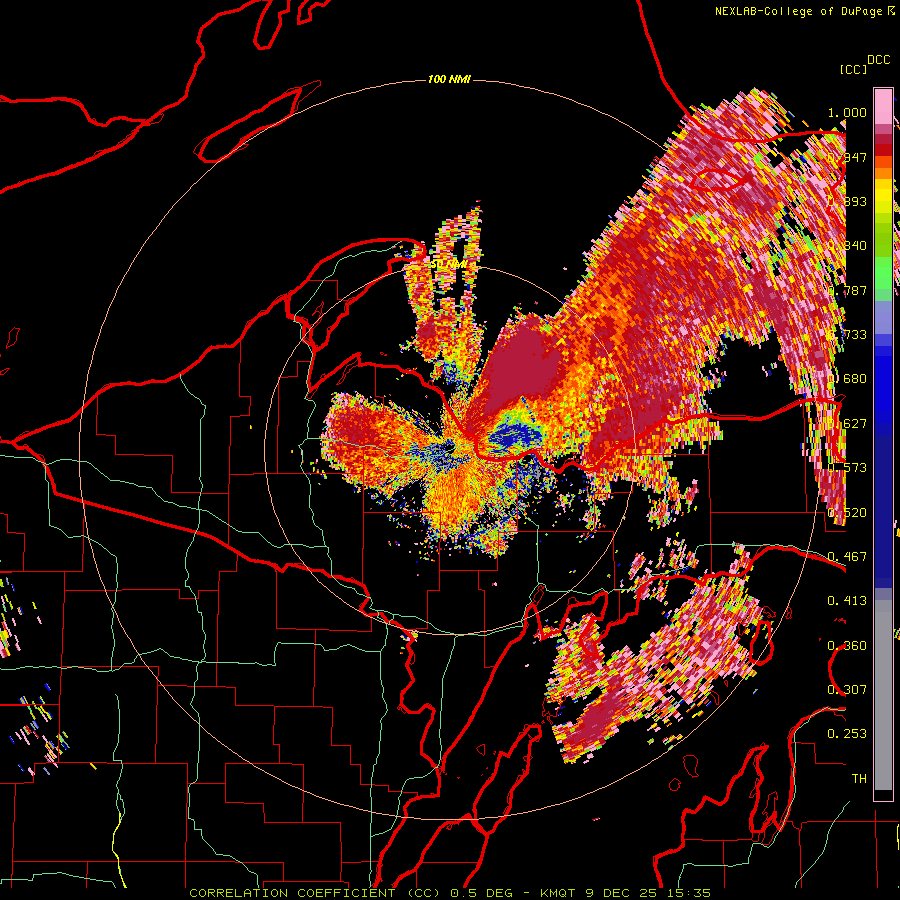Viewport: 900px width, 900px height.
Task: Click the 0.413 scale value
Action: pyautogui.click(x=847, y=601)
